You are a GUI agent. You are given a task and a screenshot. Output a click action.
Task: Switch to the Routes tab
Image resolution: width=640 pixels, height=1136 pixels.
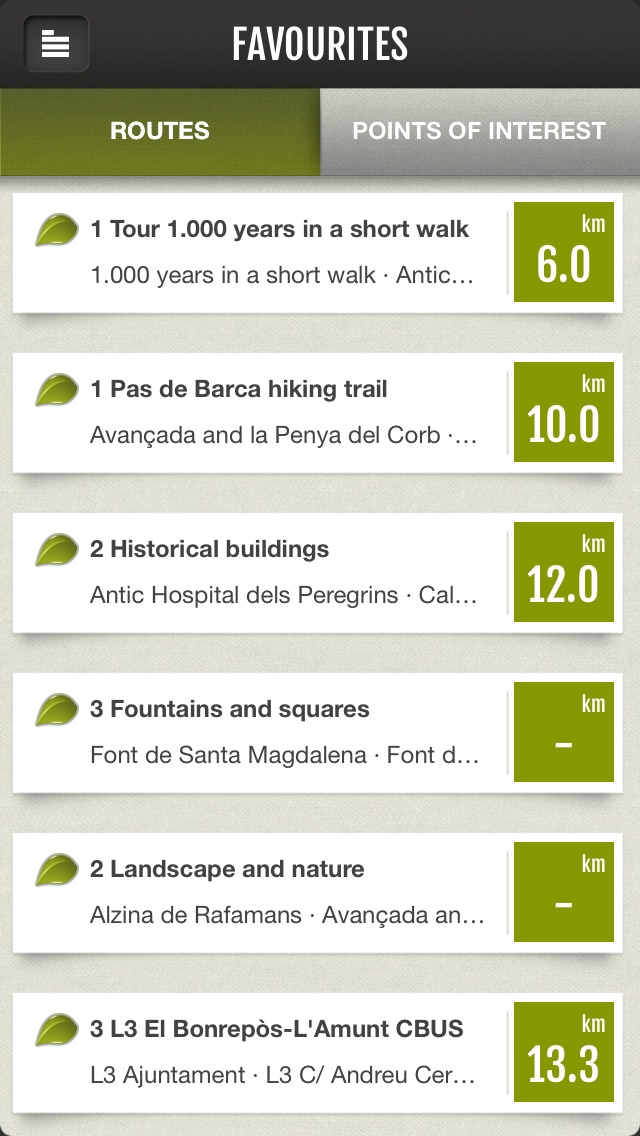(159, 131)
